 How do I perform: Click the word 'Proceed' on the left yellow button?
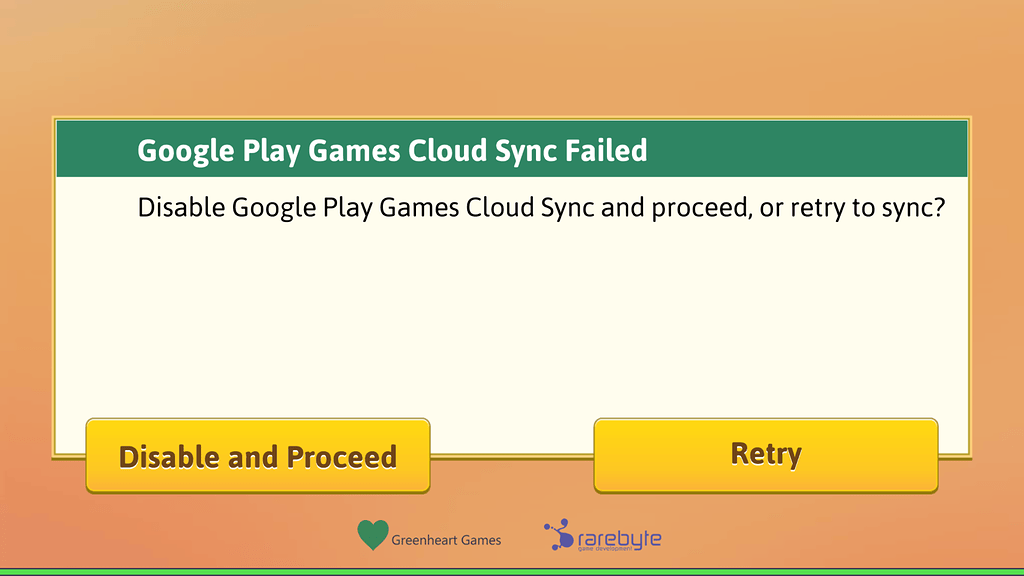pyautogui.click(x=342, y=457)
